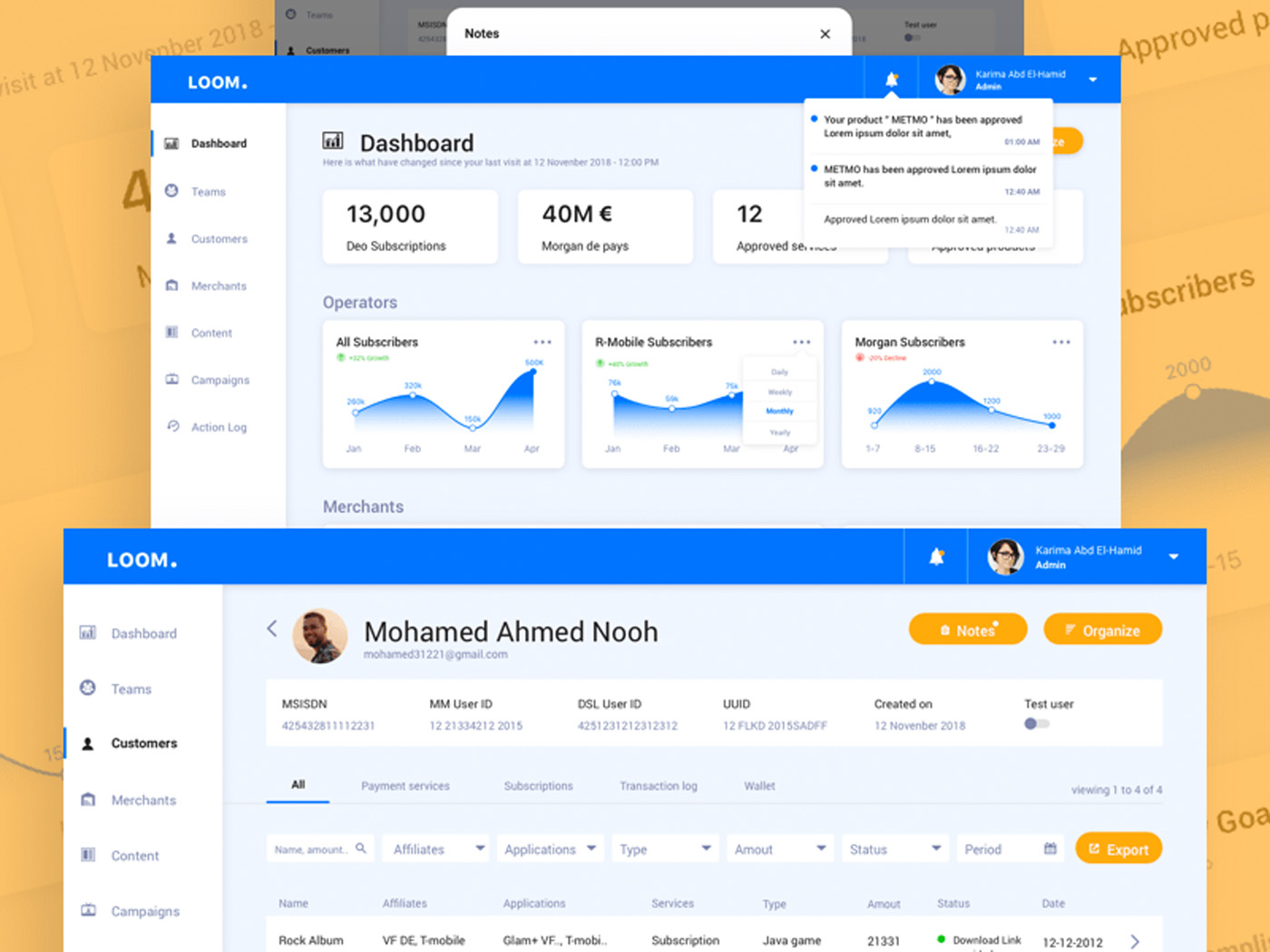Select Yearly in the chart period menu

tap(779, 432)
